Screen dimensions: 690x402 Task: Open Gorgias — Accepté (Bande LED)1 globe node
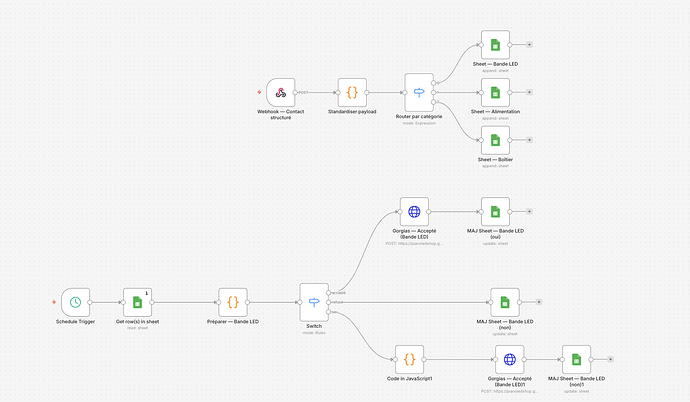pos(510,359)
